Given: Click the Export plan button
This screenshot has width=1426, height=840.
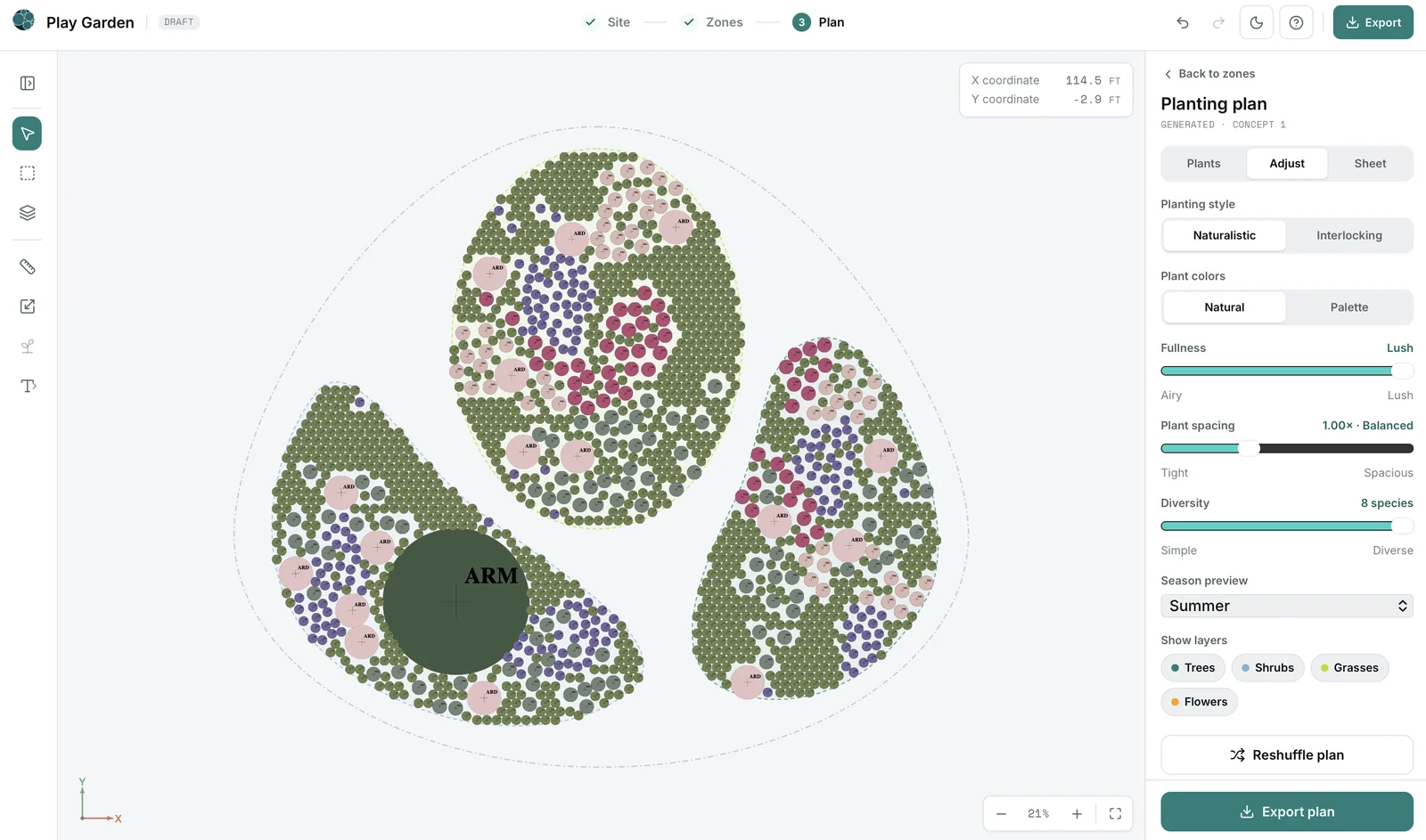Looking at the screenshot, I should pos(1287,811).
